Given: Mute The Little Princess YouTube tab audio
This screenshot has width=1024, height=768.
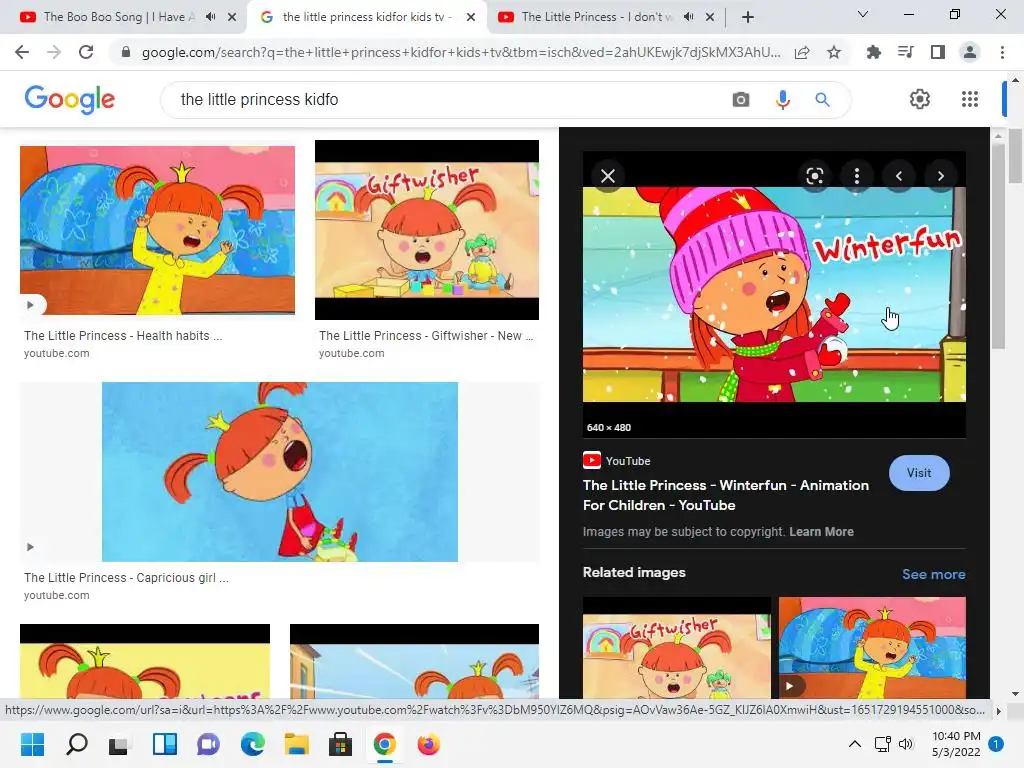Looking at the screenshot, I should (688, 17).
